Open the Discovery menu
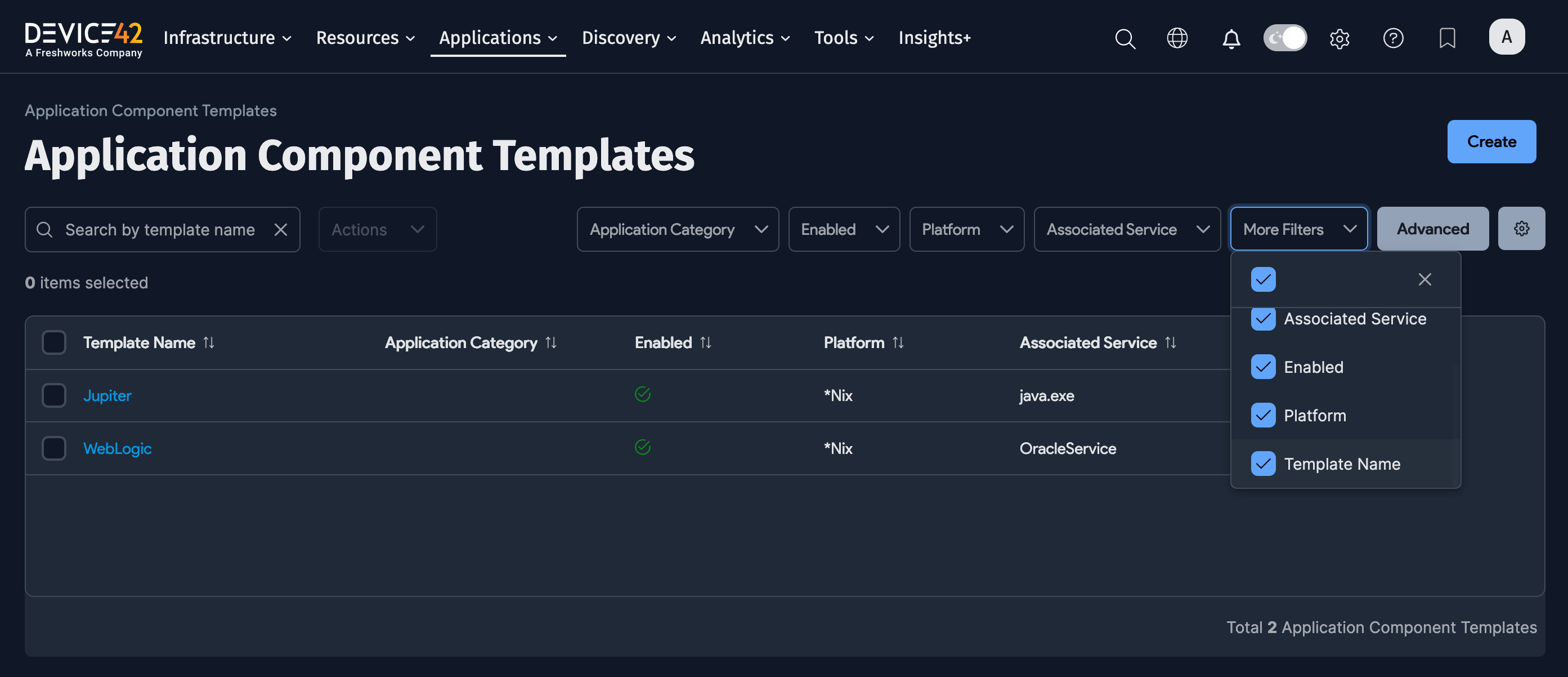The width and height of the screenshot is (1568, 677). 628,38
